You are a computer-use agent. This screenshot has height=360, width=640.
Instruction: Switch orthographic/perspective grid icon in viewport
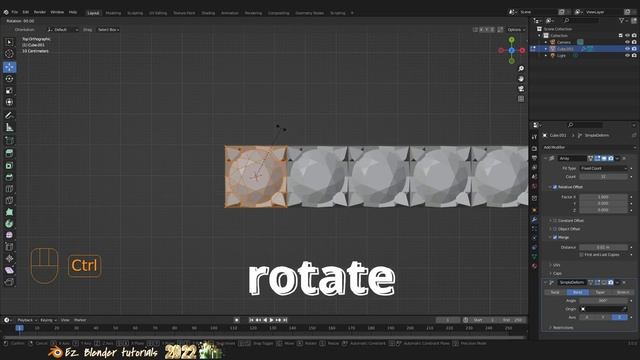(x=521, y=99)
